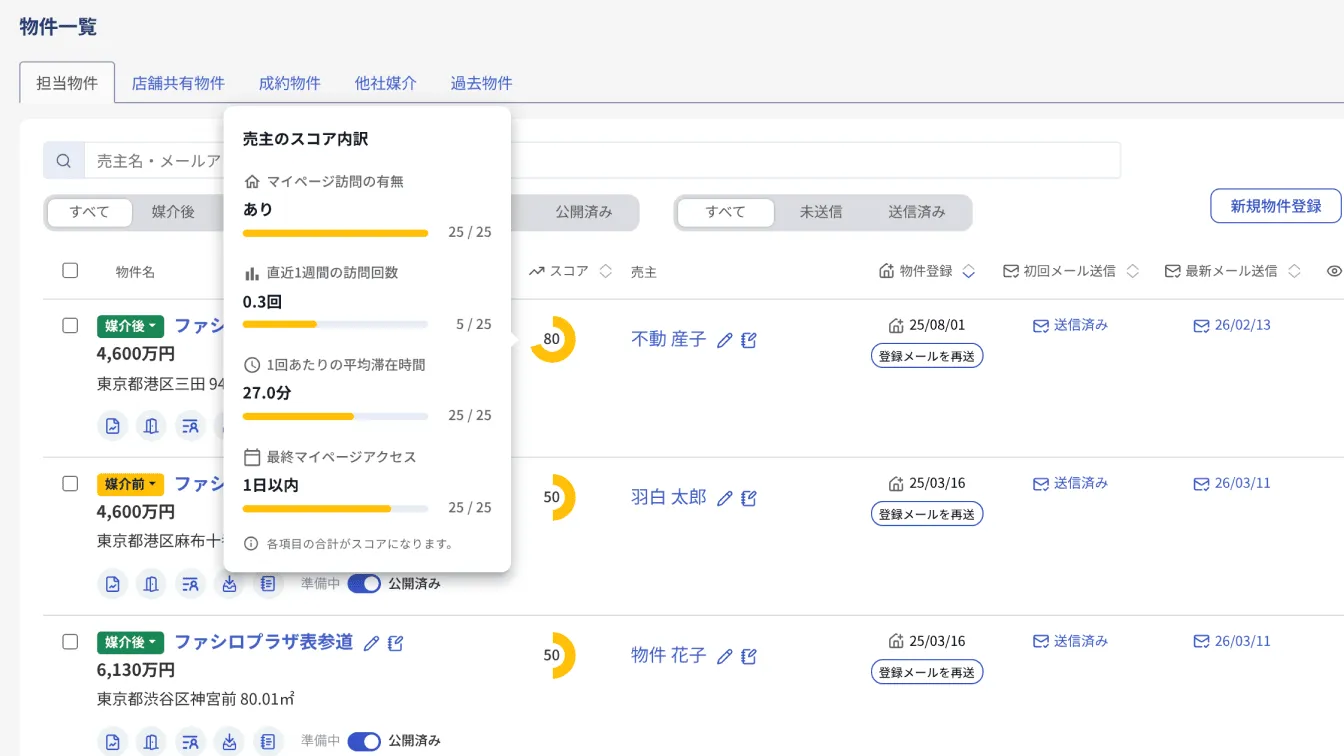Open seller link 物件 花子
This screenshot has width=1344, height=756.
668,655
